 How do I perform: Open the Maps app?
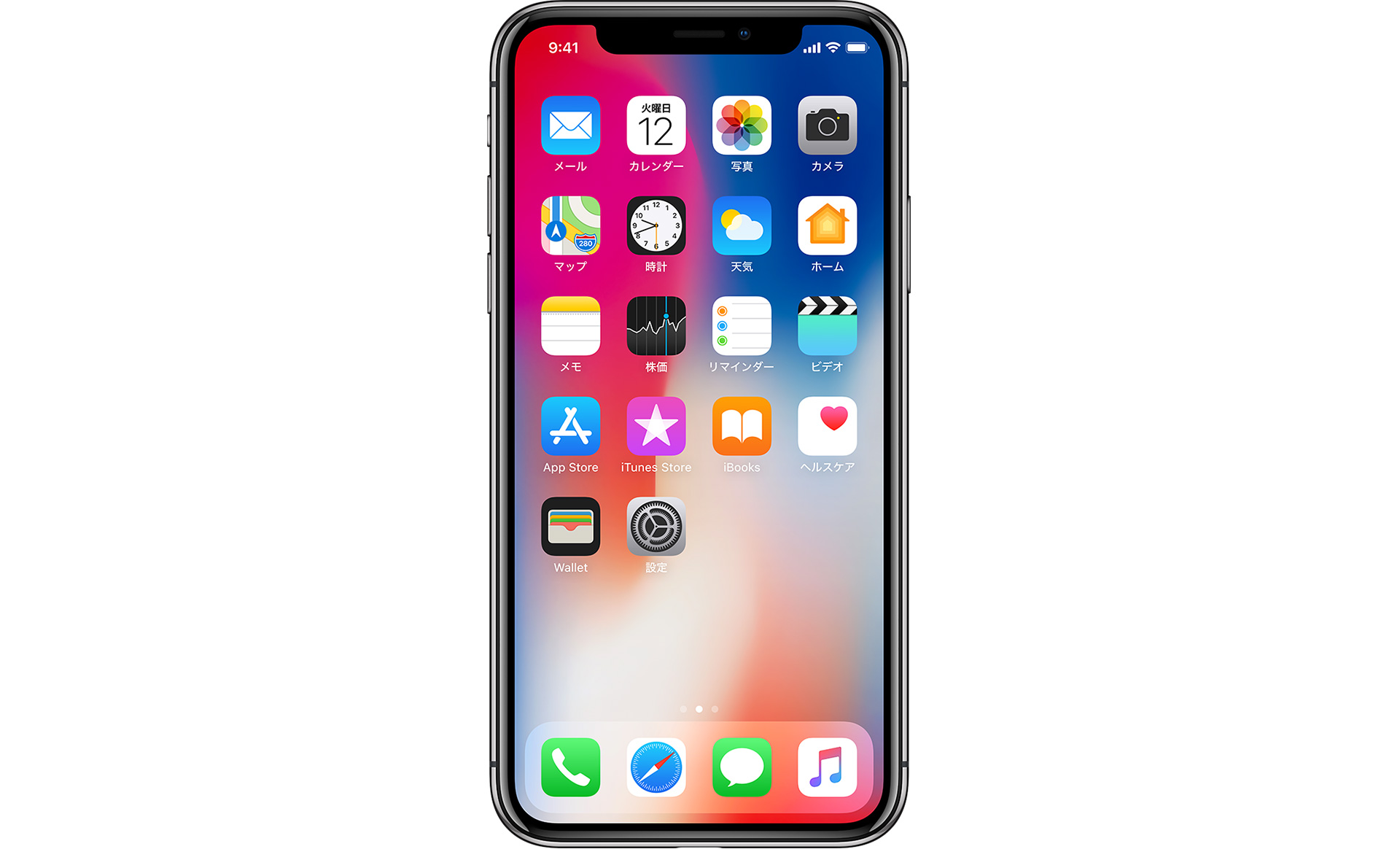coord(569,237)
